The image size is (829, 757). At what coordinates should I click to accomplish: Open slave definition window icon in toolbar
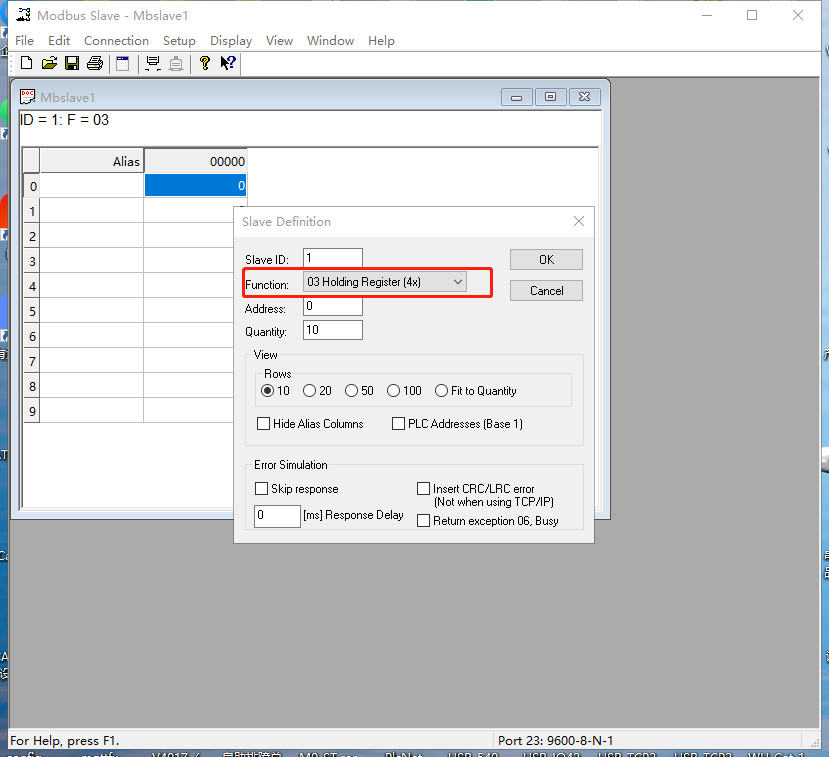tap(122, 63)
